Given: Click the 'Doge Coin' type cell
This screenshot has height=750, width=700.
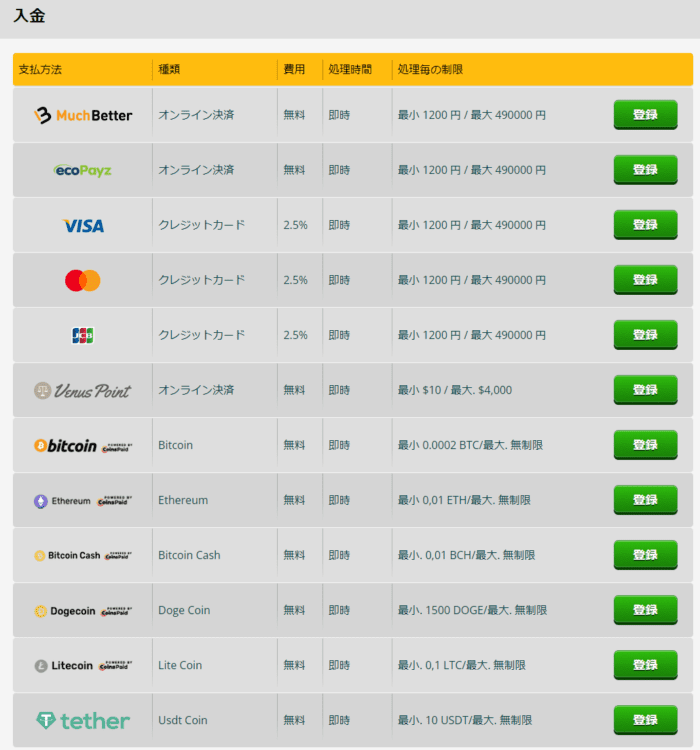Looking at the screenshot, I should [184, 610].
